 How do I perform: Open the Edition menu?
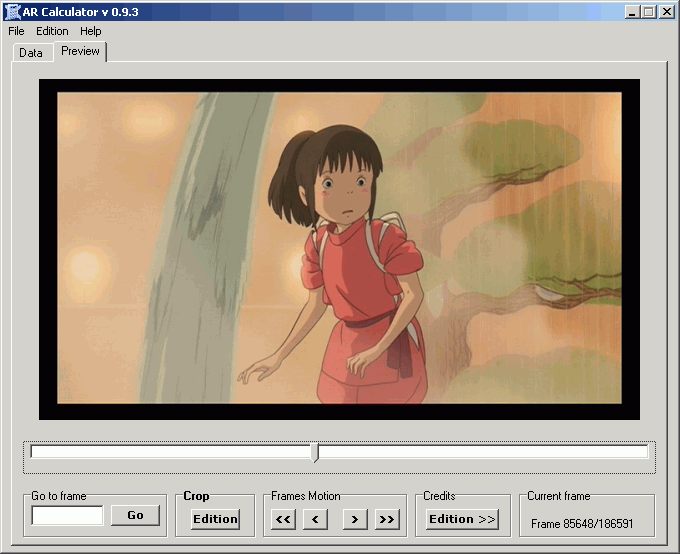tap(52, 31)
